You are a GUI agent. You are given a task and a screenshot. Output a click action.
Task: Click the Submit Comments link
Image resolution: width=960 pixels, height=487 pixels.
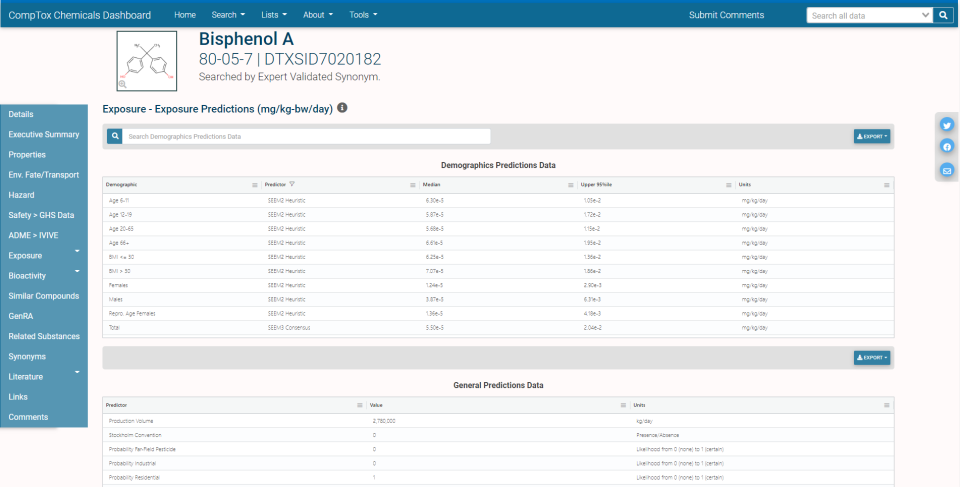point(726,15)
